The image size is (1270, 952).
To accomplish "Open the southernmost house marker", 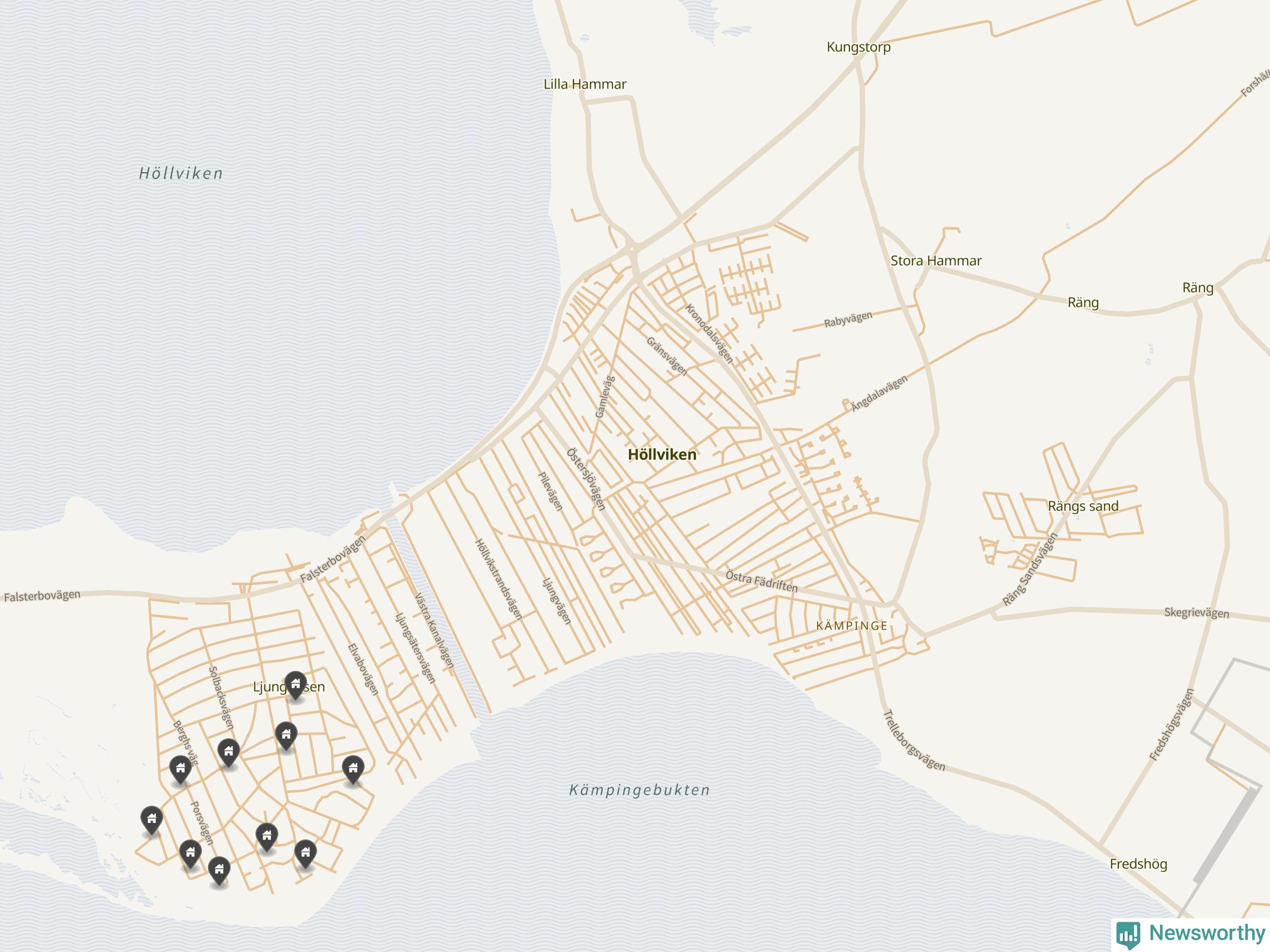I will 219,869.
